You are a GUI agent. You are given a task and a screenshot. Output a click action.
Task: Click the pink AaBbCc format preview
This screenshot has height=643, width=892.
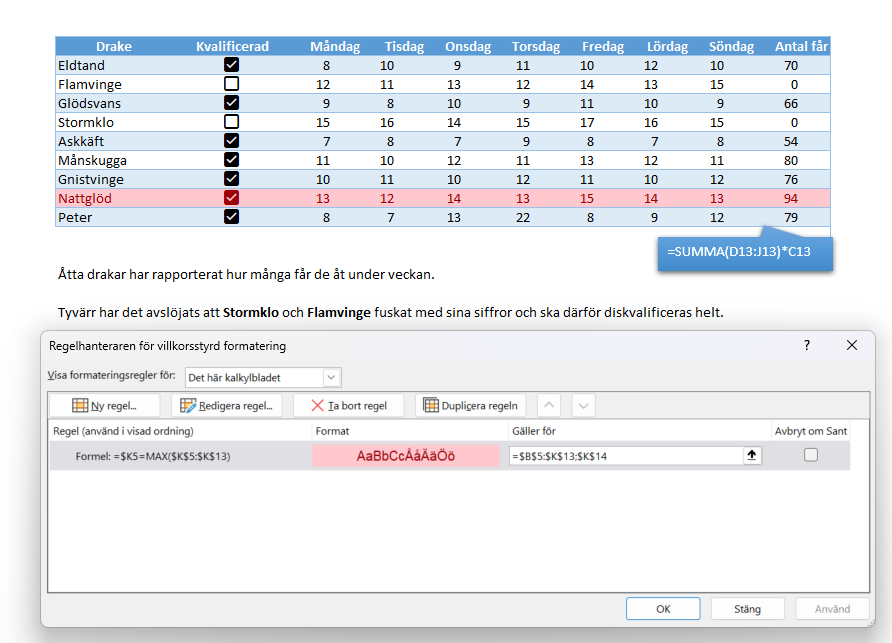tap(406, 456)
